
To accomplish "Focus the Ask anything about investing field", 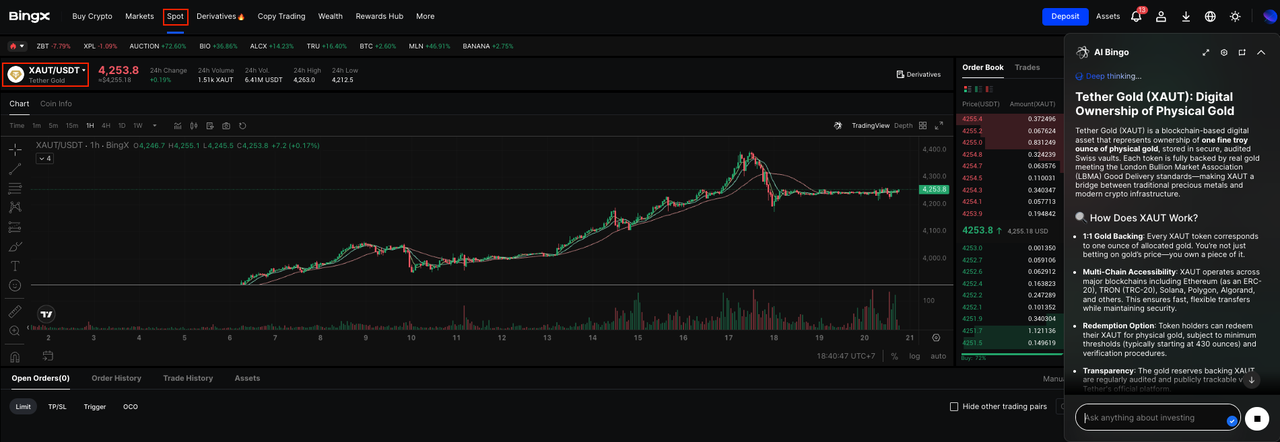I will (x=1150, y=417).
